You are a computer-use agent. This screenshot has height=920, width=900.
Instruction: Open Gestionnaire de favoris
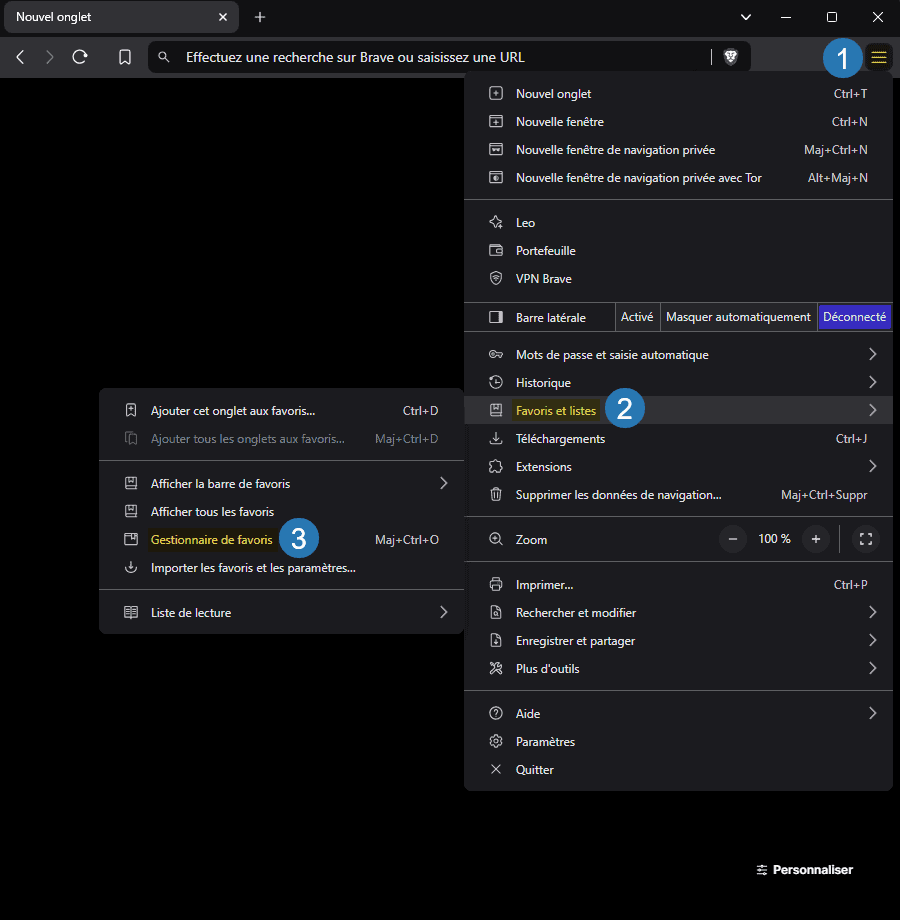212,538
